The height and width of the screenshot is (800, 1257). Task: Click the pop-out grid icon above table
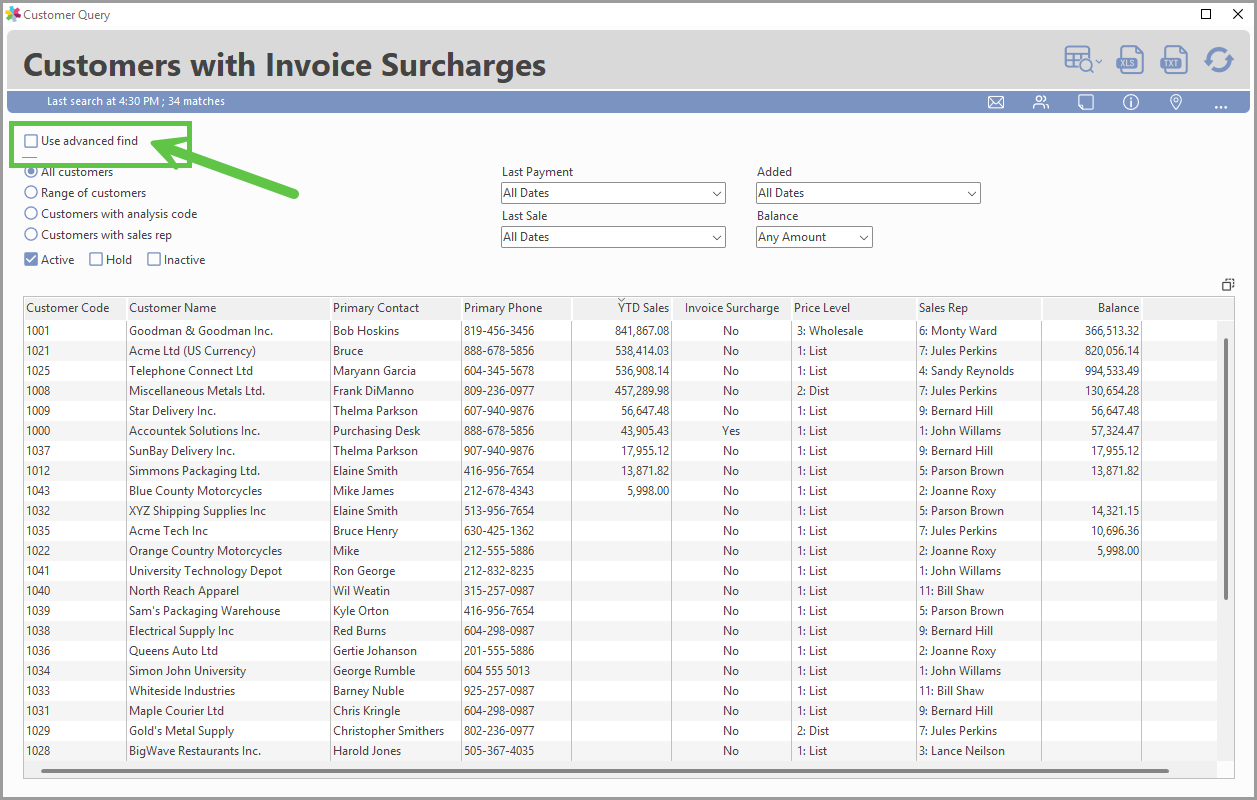tap(1228, 285)
